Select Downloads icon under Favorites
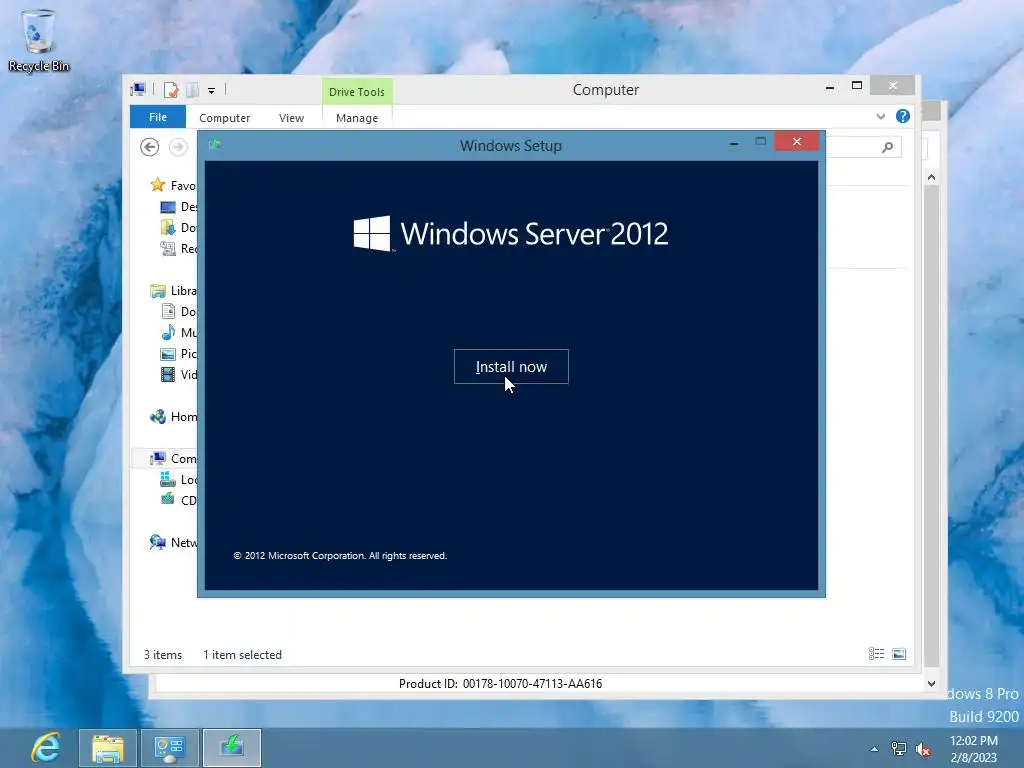Viewport: 1024px width, 768px height. pos(168,228)
